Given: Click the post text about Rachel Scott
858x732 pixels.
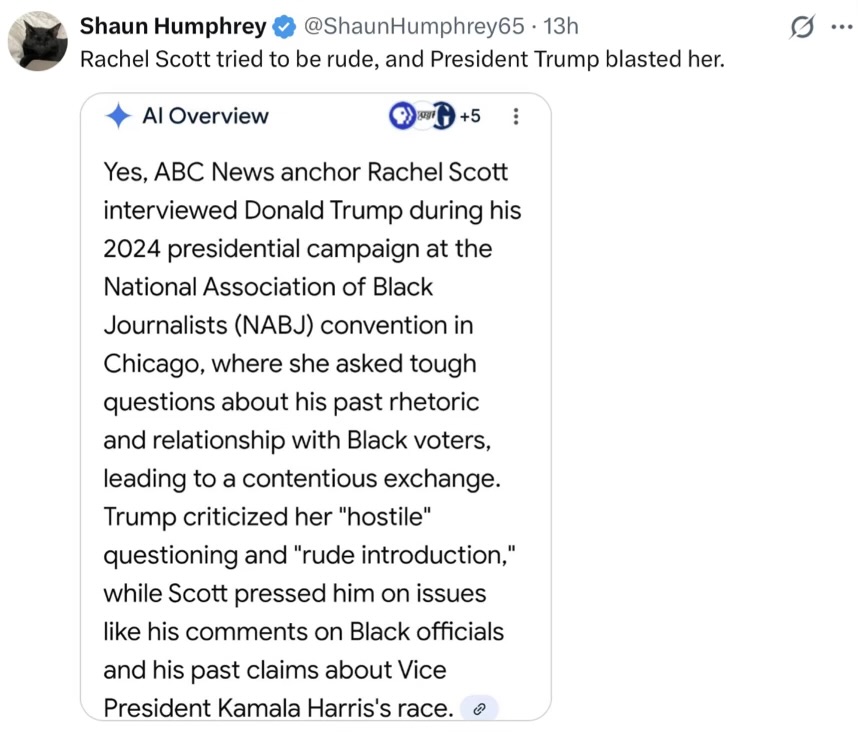Looking at the screenshot, I should [401, 59].
